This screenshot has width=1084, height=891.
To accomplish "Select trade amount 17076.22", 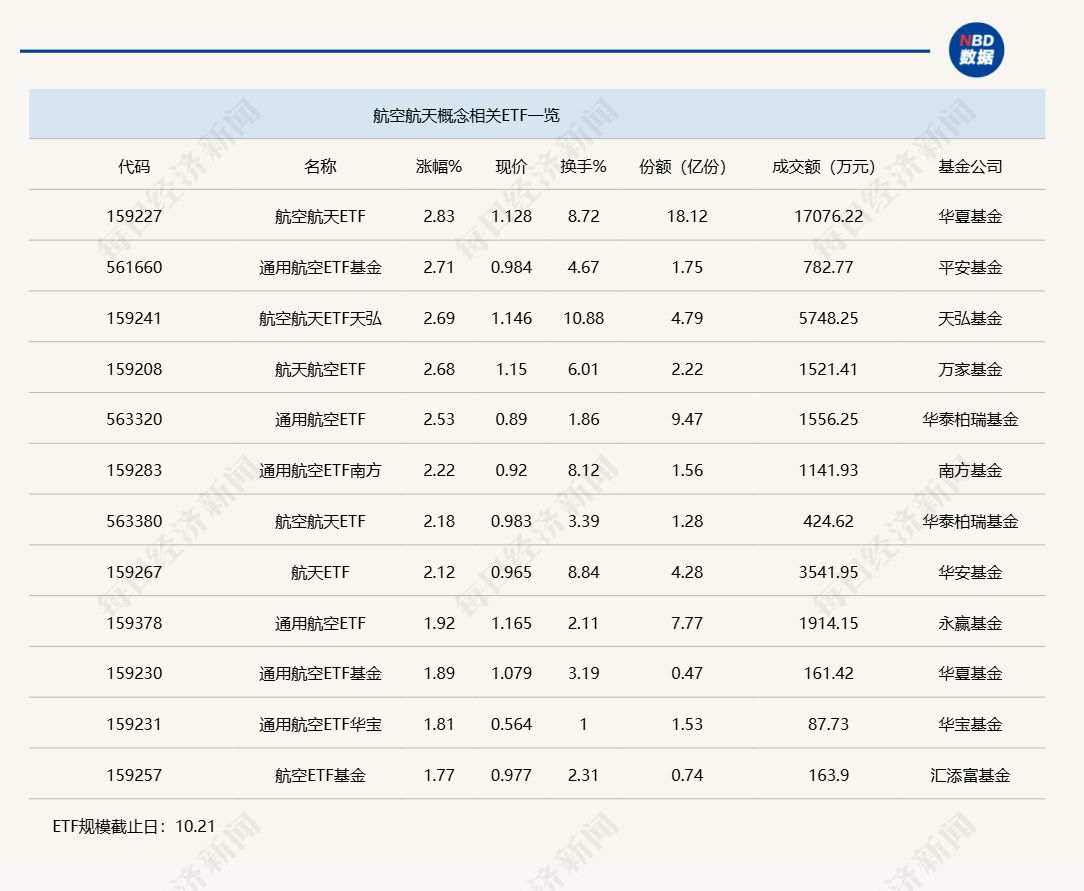I will [x=828, y=216].
